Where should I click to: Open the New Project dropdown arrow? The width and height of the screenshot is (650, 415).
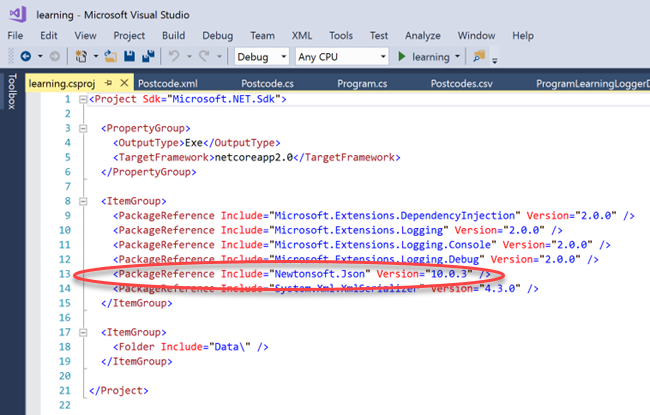96,56
